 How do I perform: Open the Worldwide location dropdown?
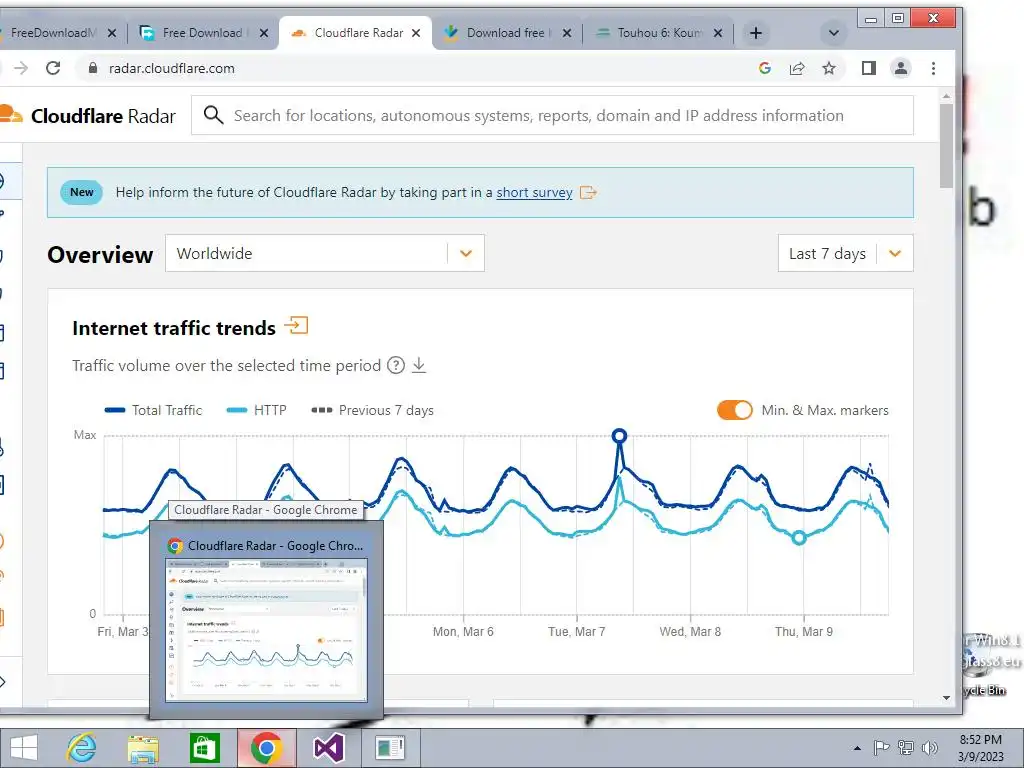[x=325, y=253]
